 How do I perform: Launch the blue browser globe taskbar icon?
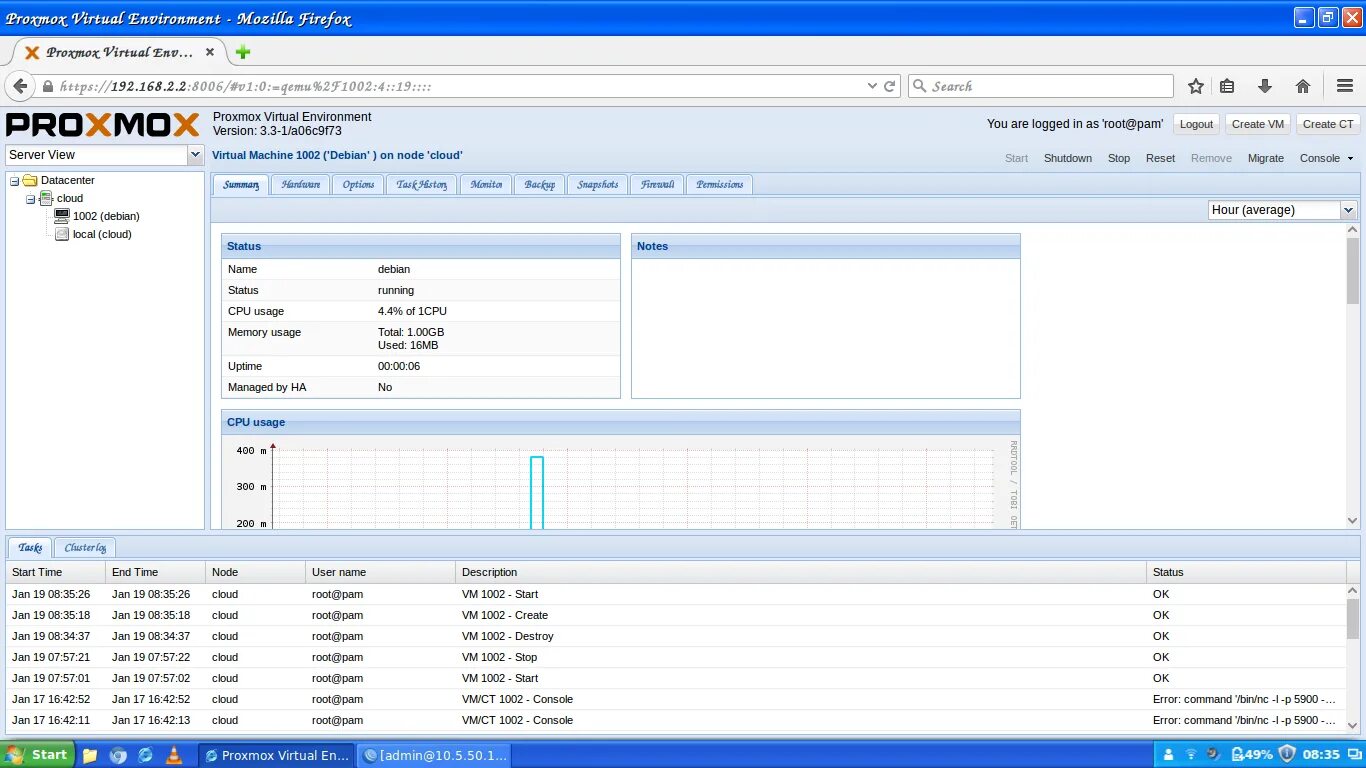point(146,755)
